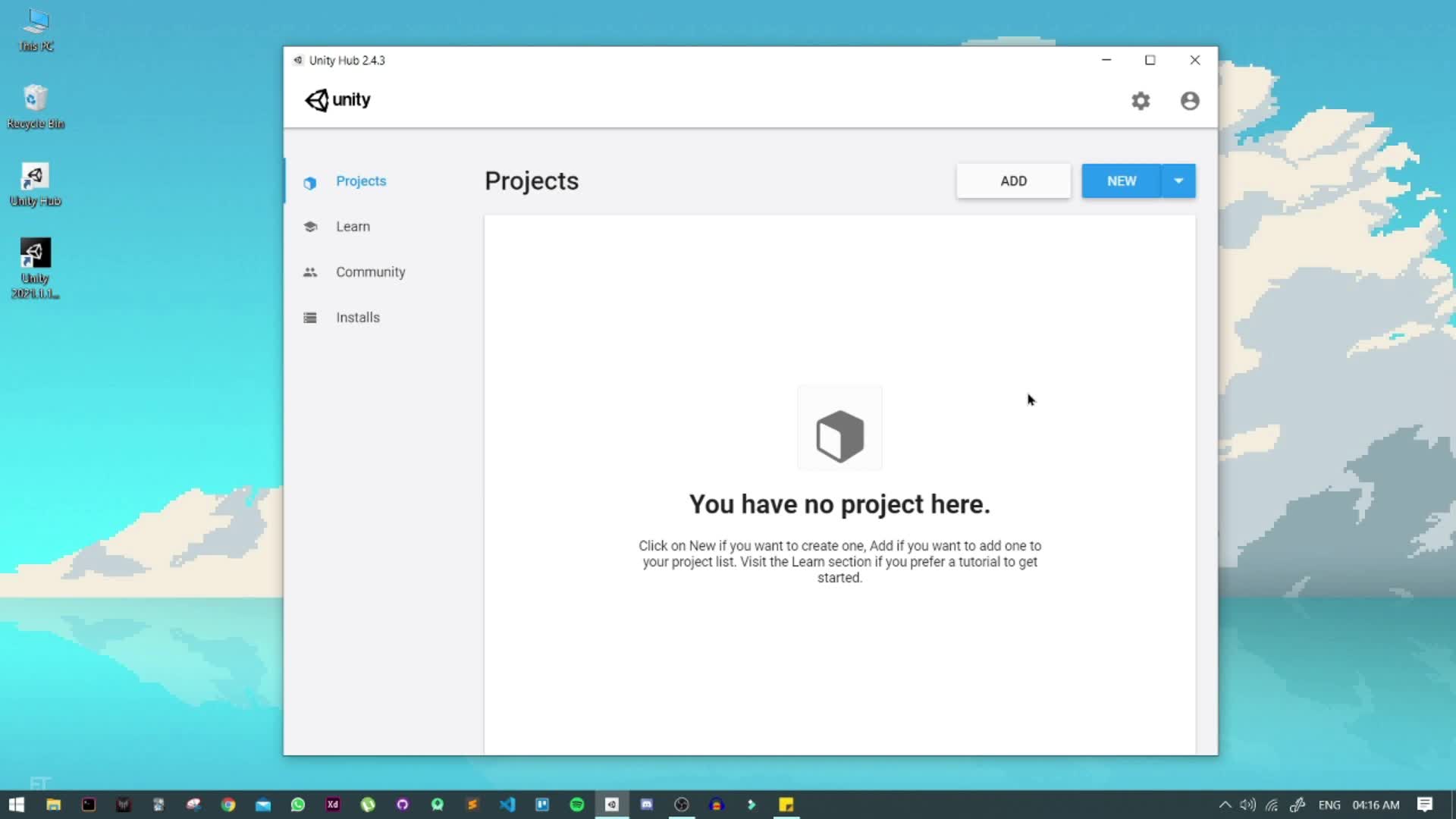Click the empty project cube placeholder
The height and width of the screenshot is (819, 1456).
click(x=839, y=435)
